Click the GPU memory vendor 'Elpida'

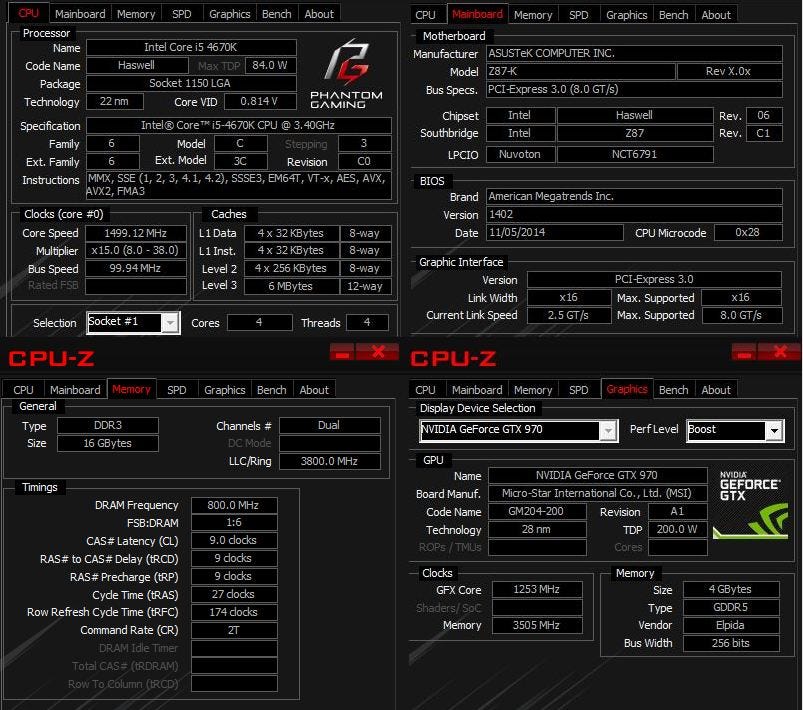click(x=731, y=625)
